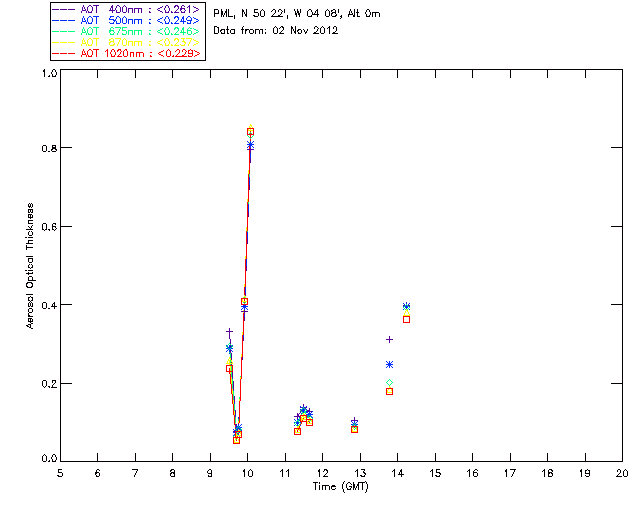Screen dimensions: 640x512
Task: Click the red square marker at time 12.8
Action: pyautogui.click(x=354, y=429)
